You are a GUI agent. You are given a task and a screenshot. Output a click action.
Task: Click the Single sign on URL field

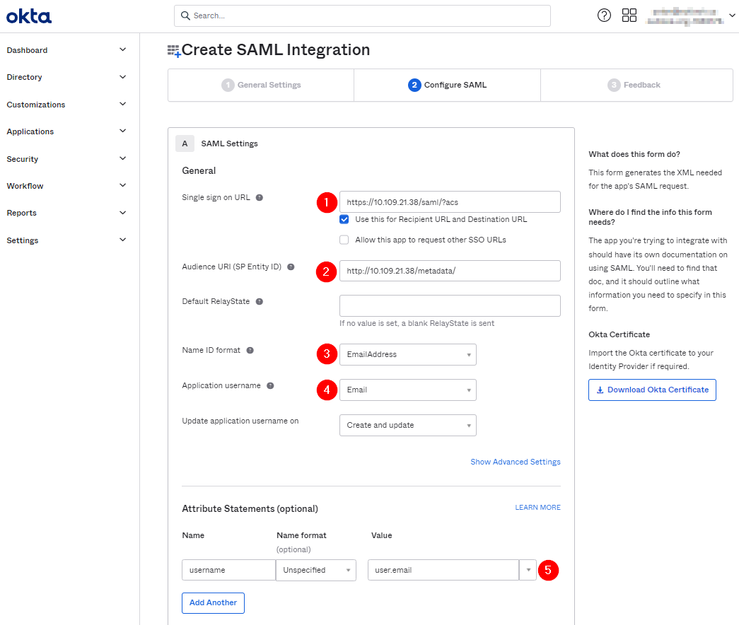click(x=450, y=202)
